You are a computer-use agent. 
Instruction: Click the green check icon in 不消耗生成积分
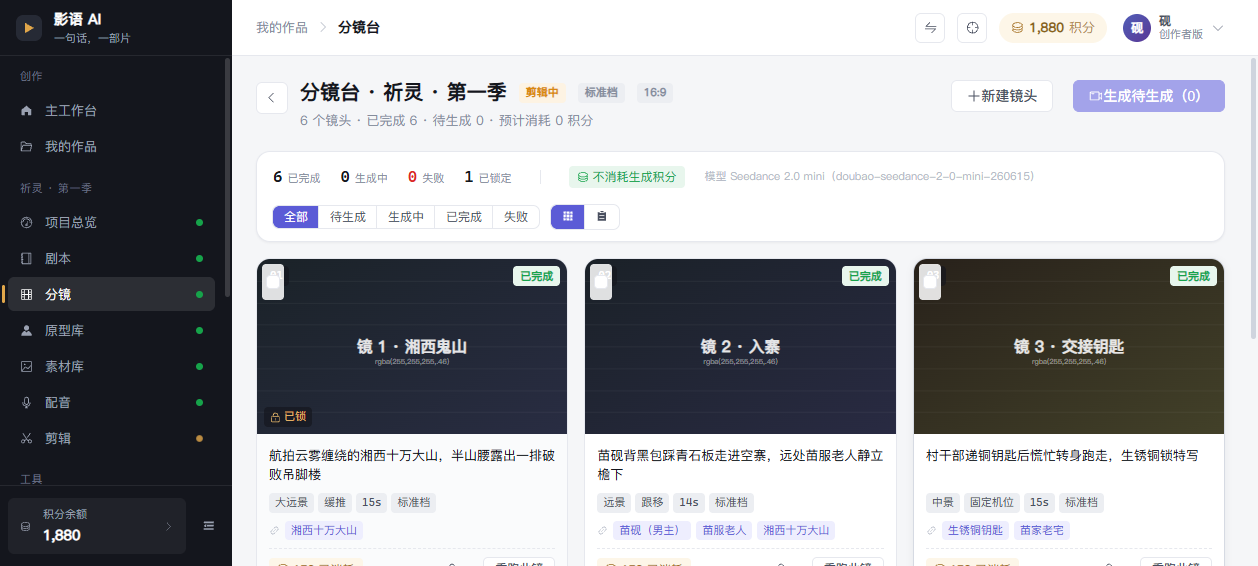click(x=583, y=177)
